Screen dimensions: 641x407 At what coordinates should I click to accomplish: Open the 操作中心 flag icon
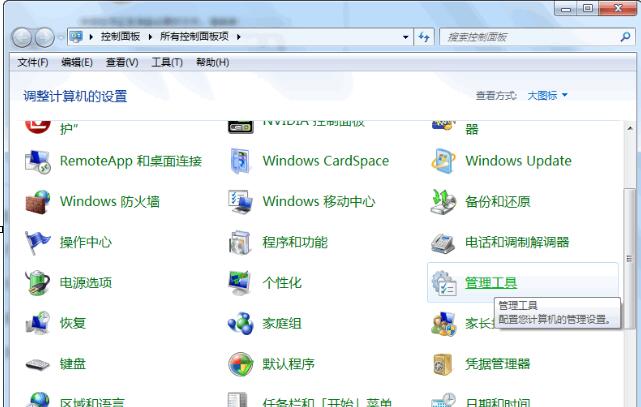(38, 242)
